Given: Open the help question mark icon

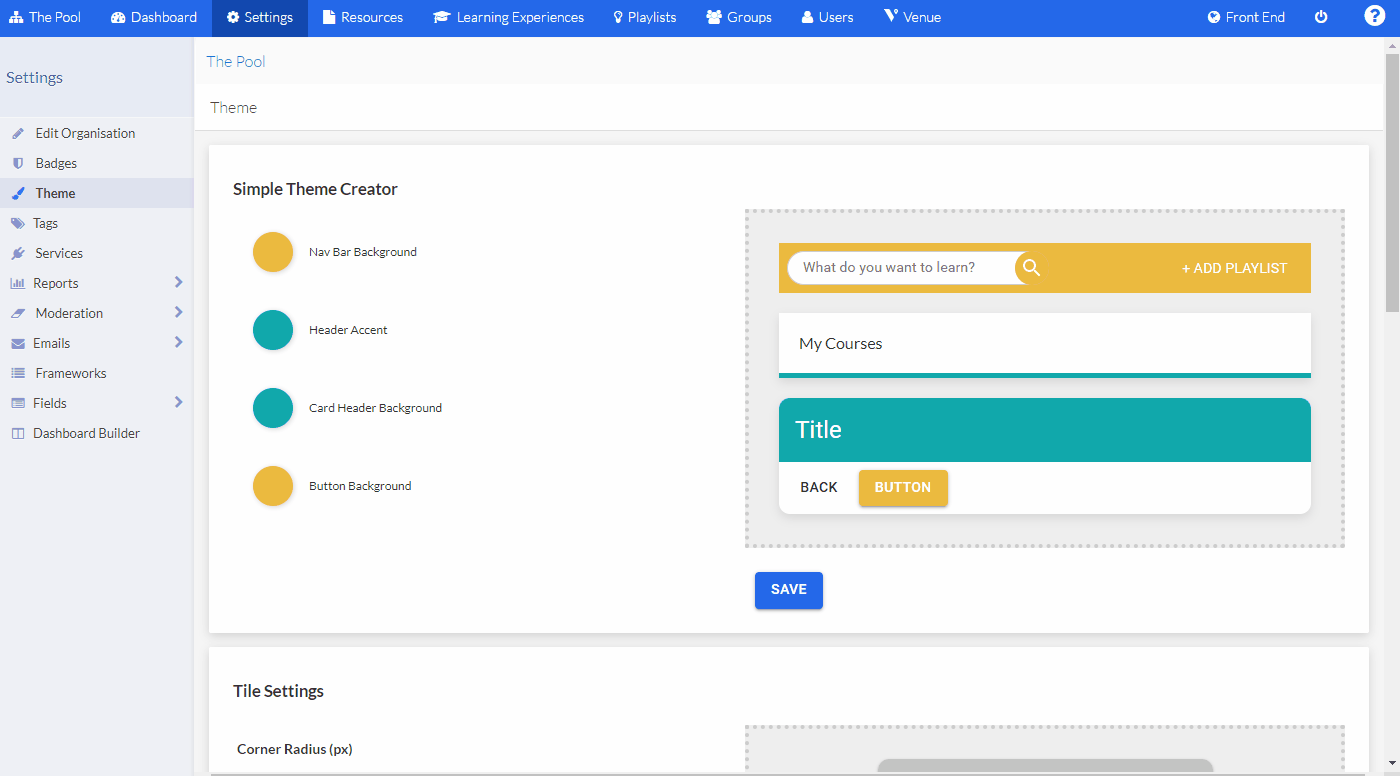Looking at the screenshot, I should [1375, 16].
